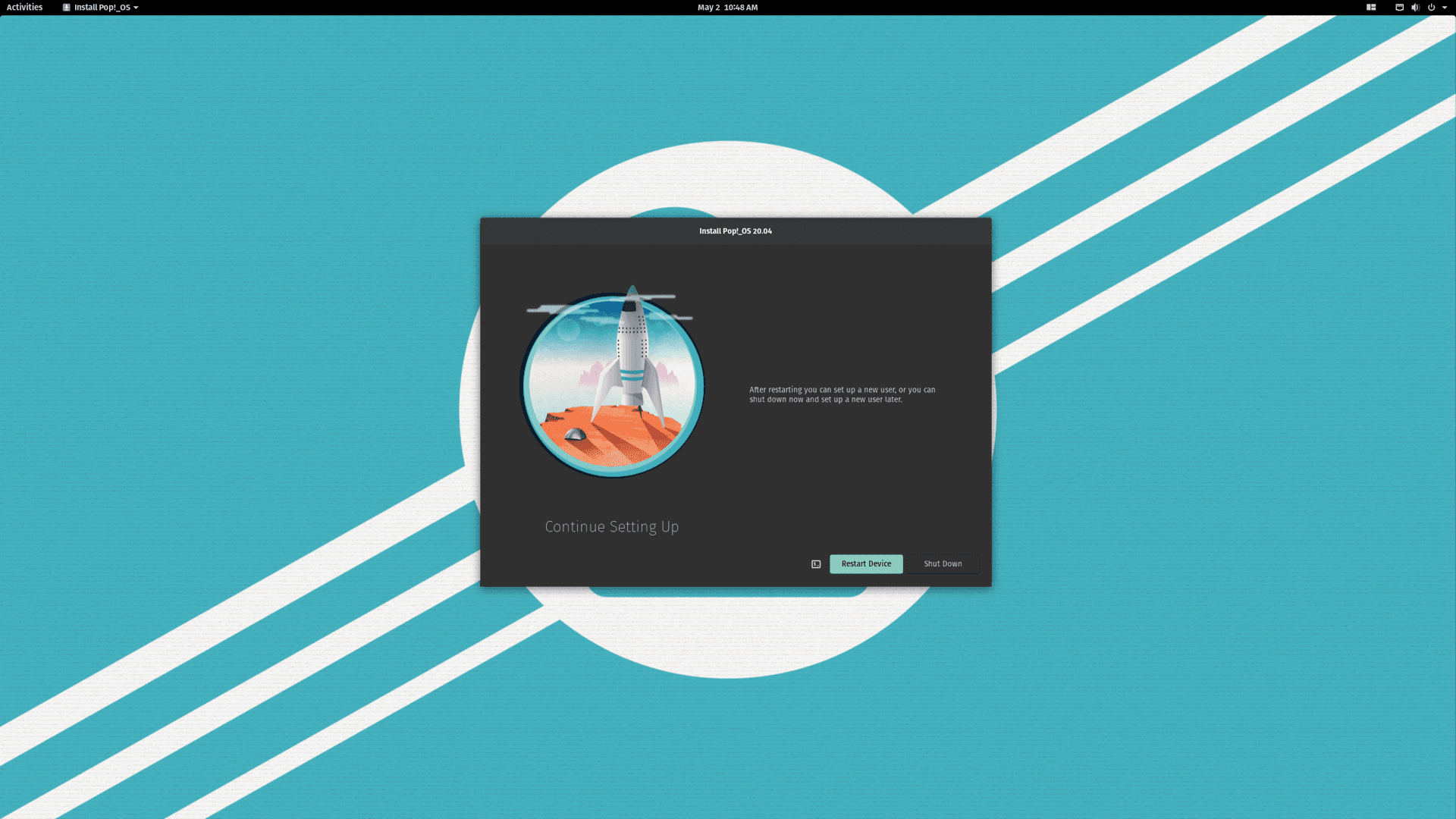Click the installer download icon in top bar
The image size is (1456, 819).
pos(67,8)
